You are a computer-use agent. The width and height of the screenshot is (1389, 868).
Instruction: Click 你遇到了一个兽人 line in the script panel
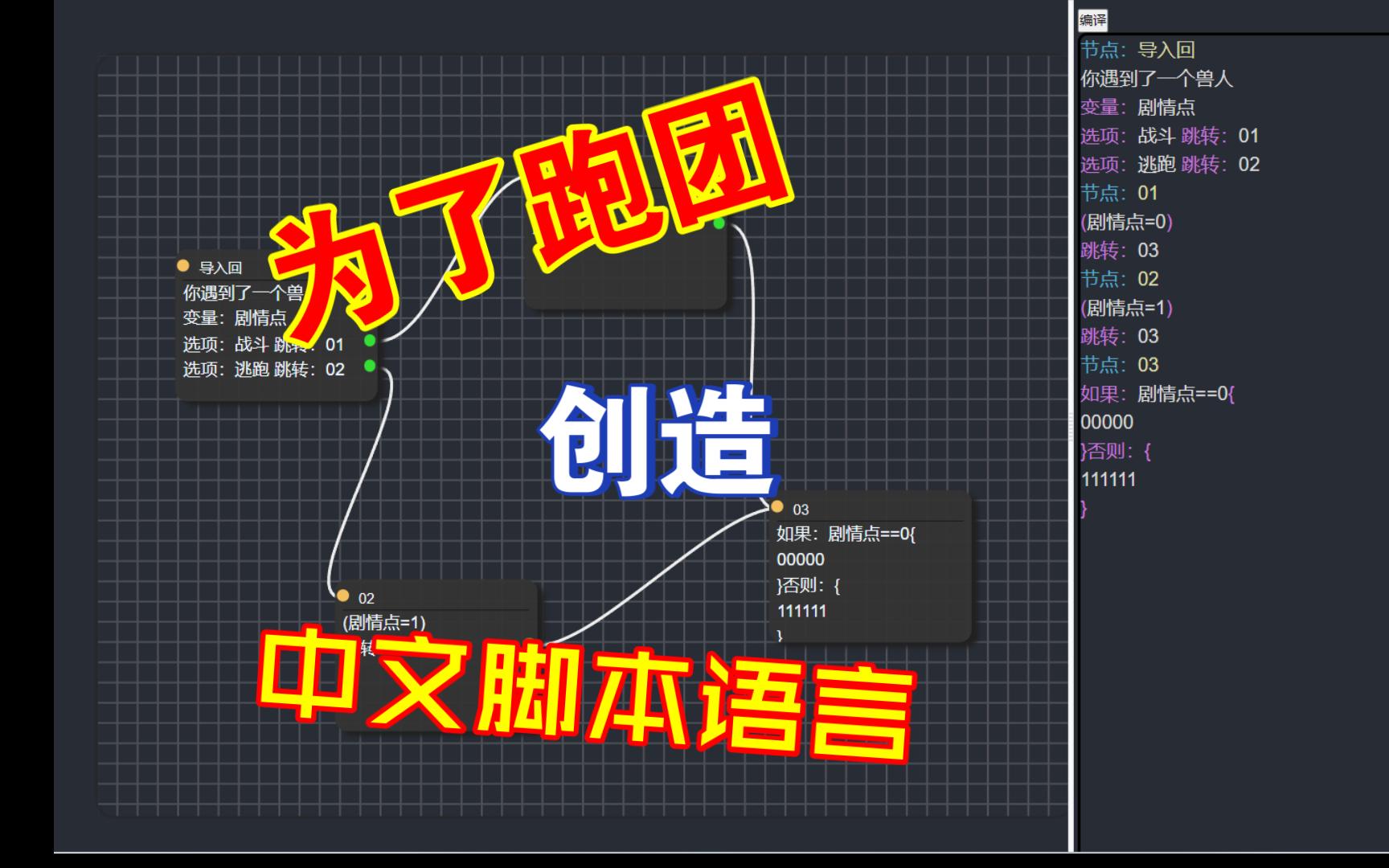1157,79
